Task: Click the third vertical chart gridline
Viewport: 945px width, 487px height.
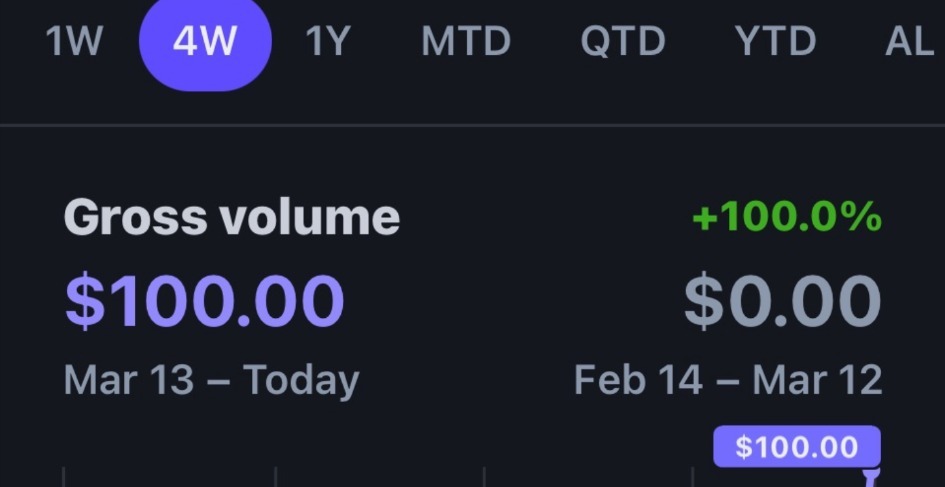Action: (x=484, y=476)
